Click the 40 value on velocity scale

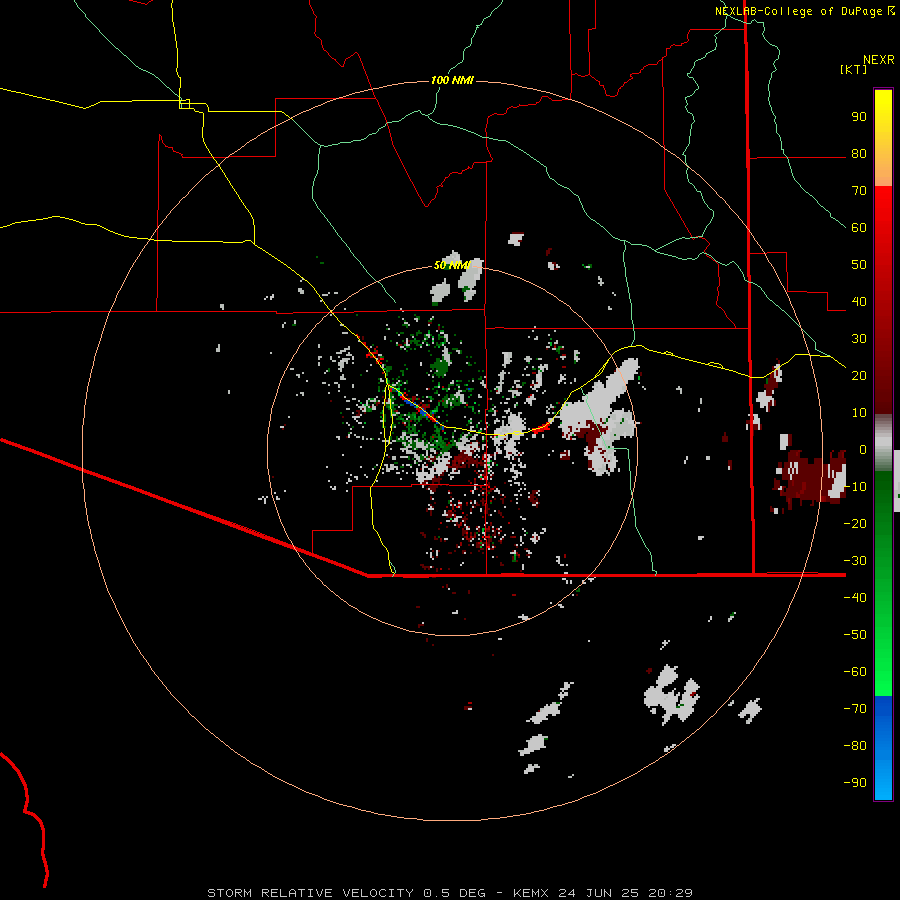[x=859, y=301]
